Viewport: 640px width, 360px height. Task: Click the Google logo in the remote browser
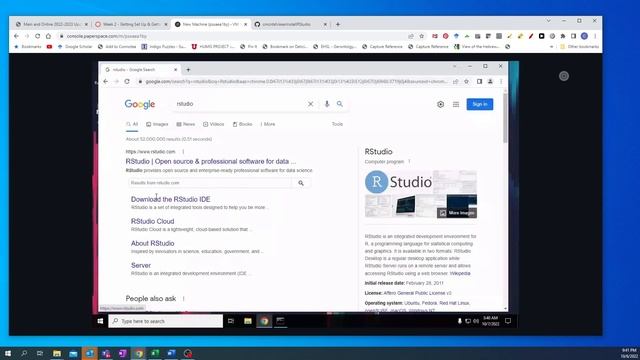[140, 104]
